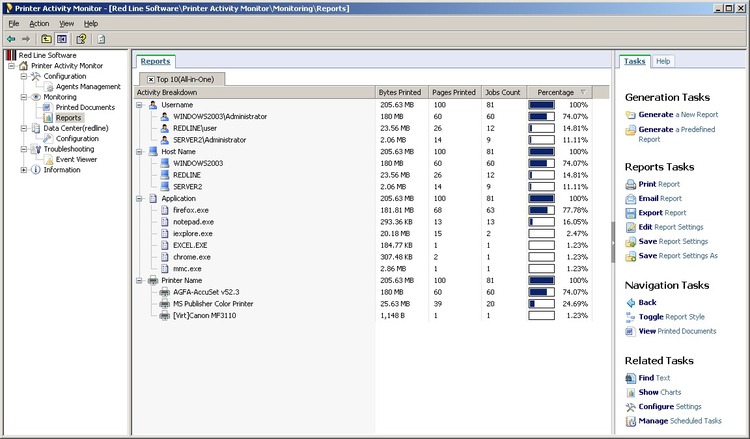This screenshot has height=439, width=750.
Task: Collapse the Host Name group in report
Action: (x=139, y=152)
